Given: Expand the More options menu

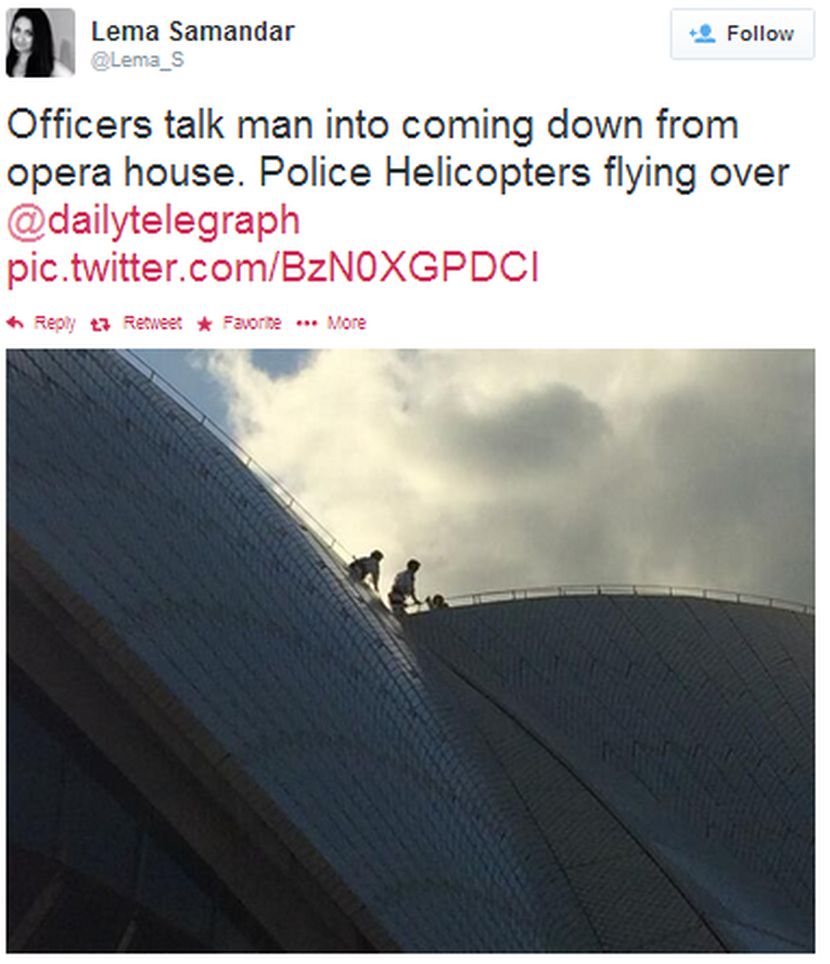Looking at the screenshot, I should coord(346,323).
